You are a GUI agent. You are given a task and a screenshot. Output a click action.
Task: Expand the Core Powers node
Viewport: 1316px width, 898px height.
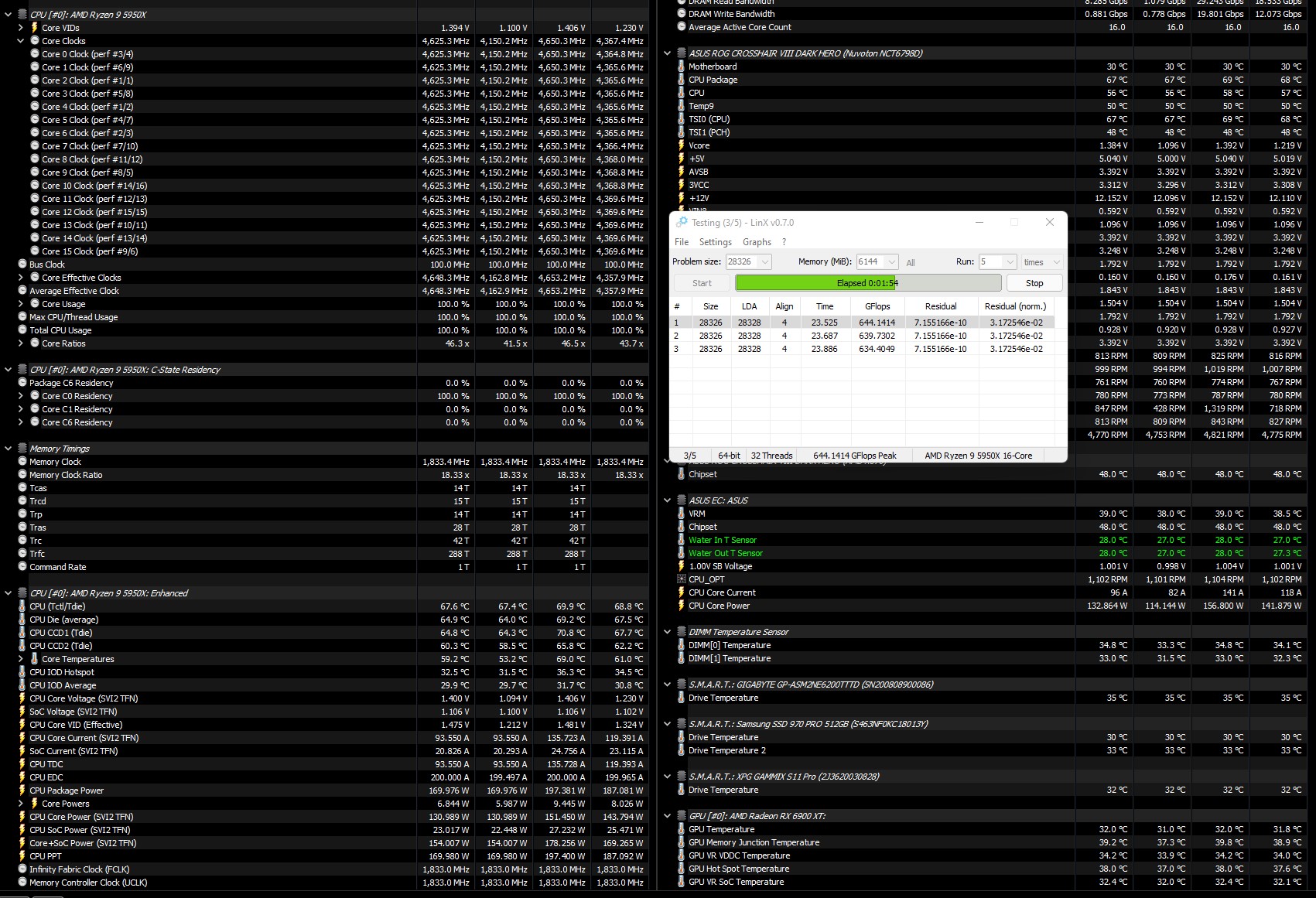click(21, 804)
